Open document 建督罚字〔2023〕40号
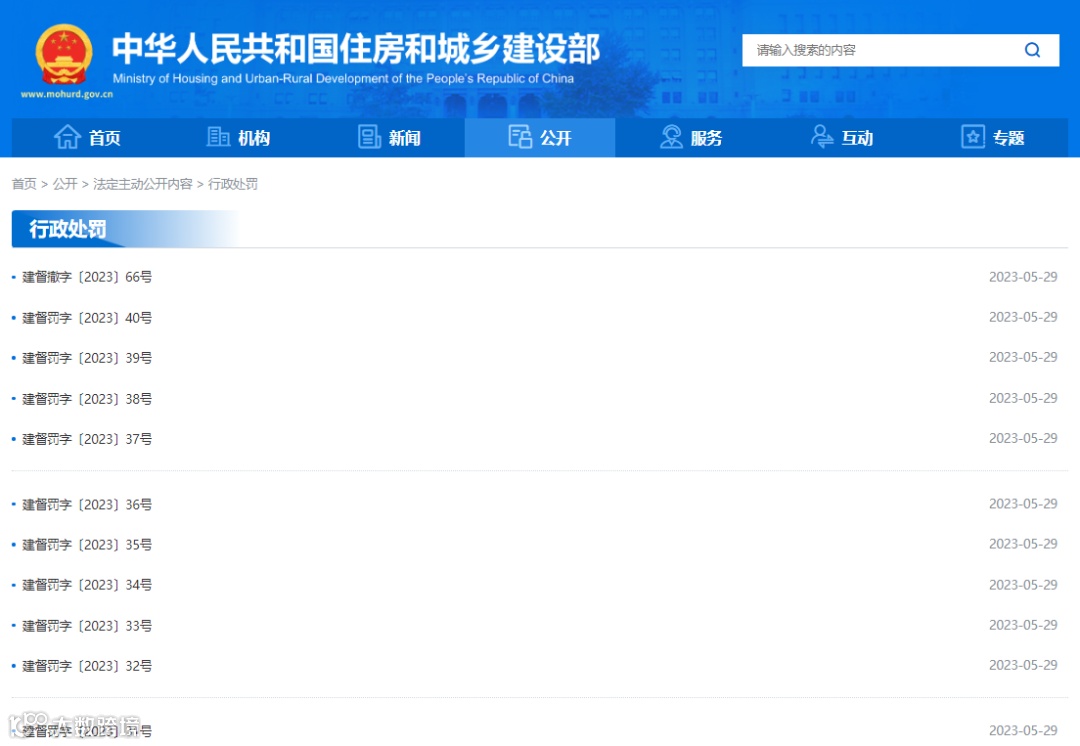The width and height of the screenshot is (1080, 746). click(87, 318)
